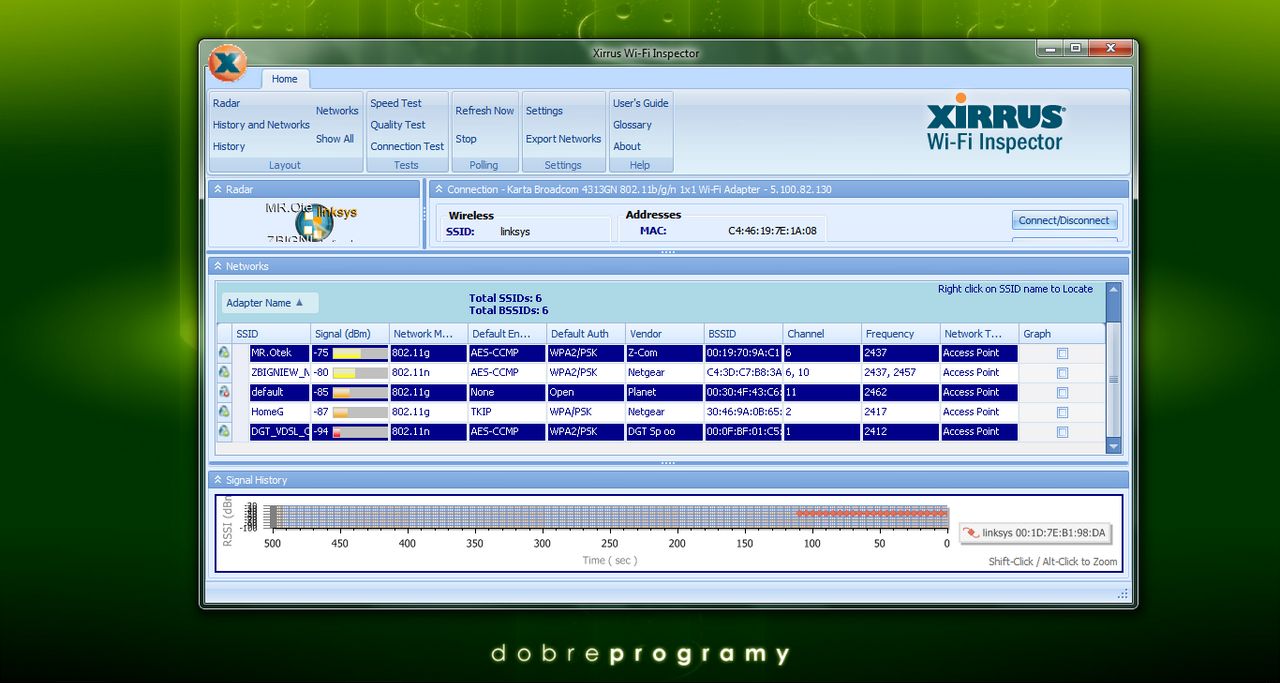Collapse the Networks panel
This screenshot has height=683, width=1280.
[217, 266]
